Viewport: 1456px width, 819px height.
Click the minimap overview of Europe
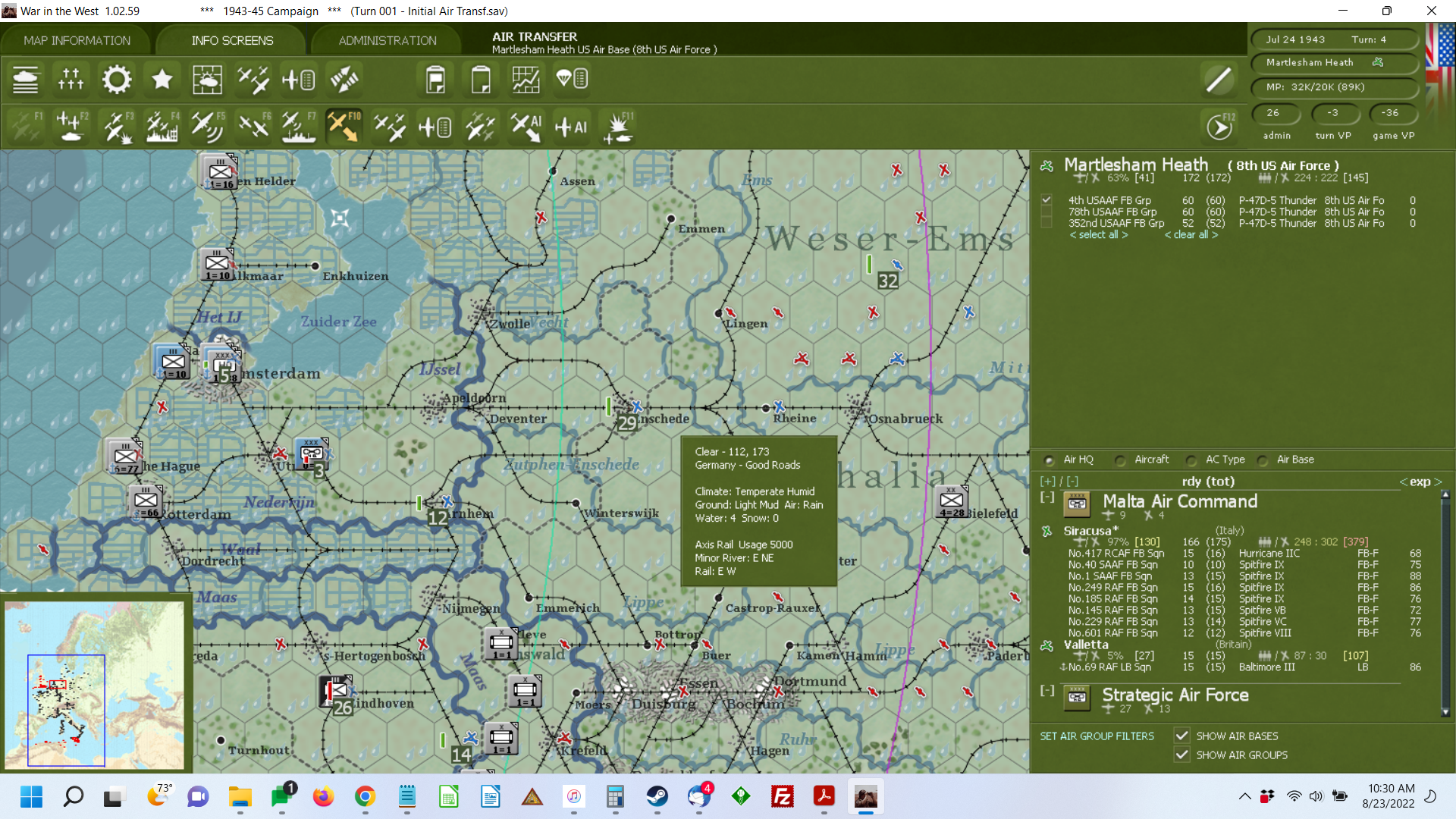click(x=94, y=684)
